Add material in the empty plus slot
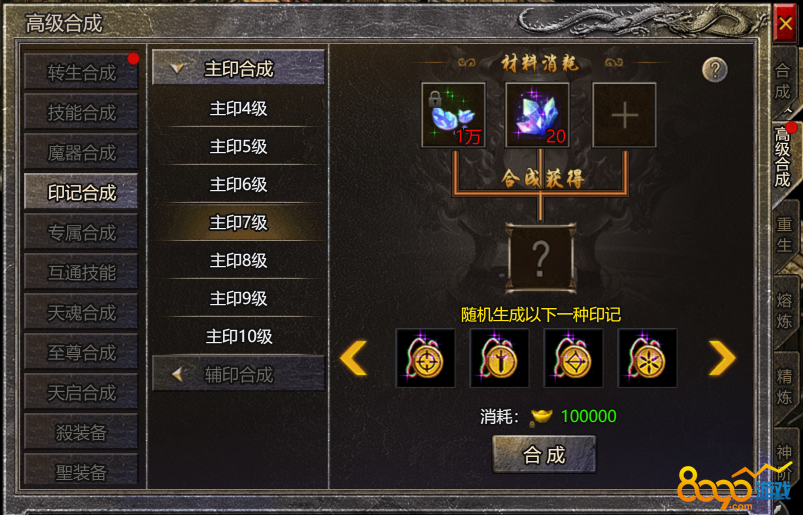 coord(624,115)
